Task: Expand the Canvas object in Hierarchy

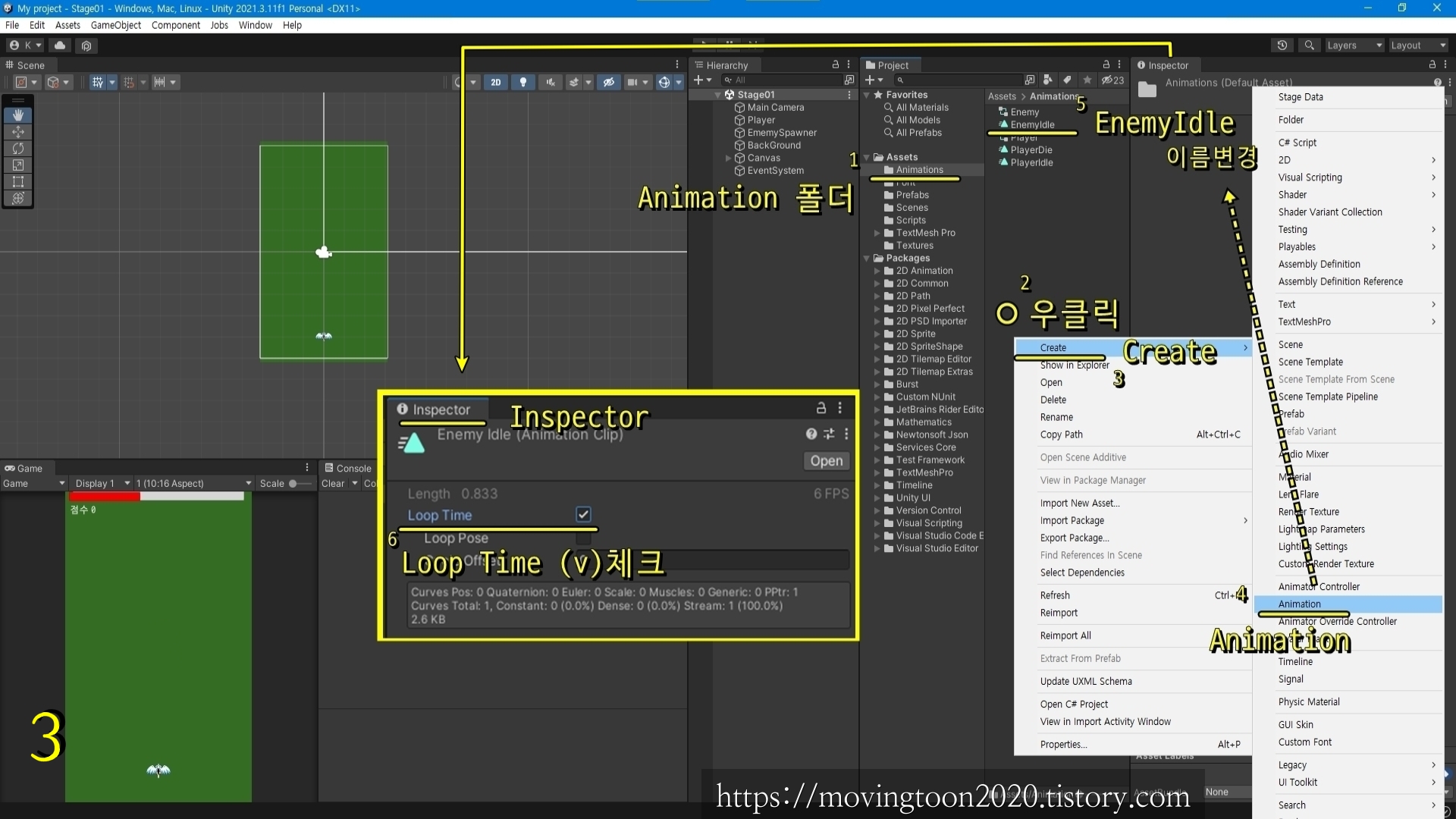Action: point(728,158)
